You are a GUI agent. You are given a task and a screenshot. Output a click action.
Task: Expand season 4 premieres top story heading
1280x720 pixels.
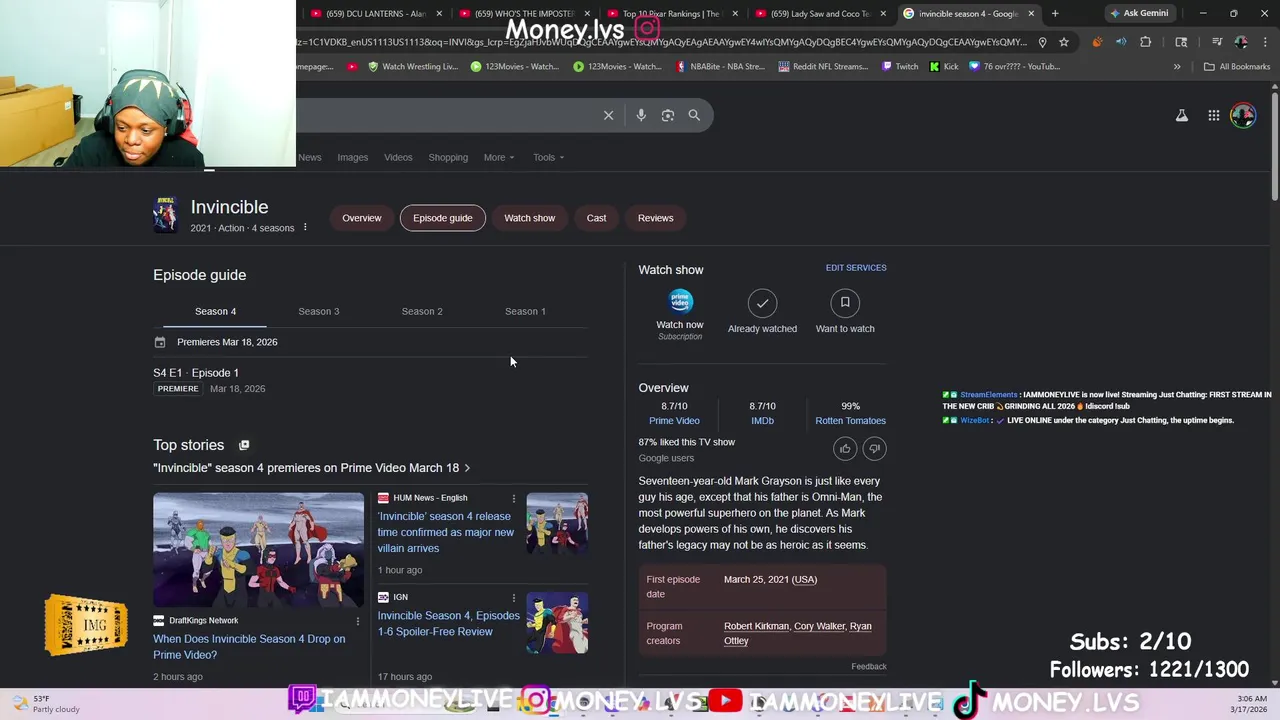pyautogui.click(x=312, y=468)
